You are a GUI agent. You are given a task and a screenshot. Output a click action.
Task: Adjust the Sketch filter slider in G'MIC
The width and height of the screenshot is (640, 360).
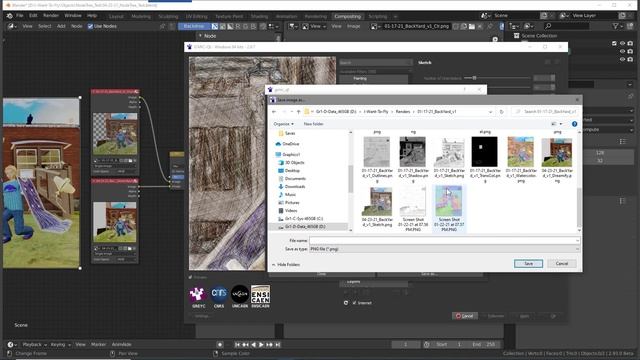497,78
